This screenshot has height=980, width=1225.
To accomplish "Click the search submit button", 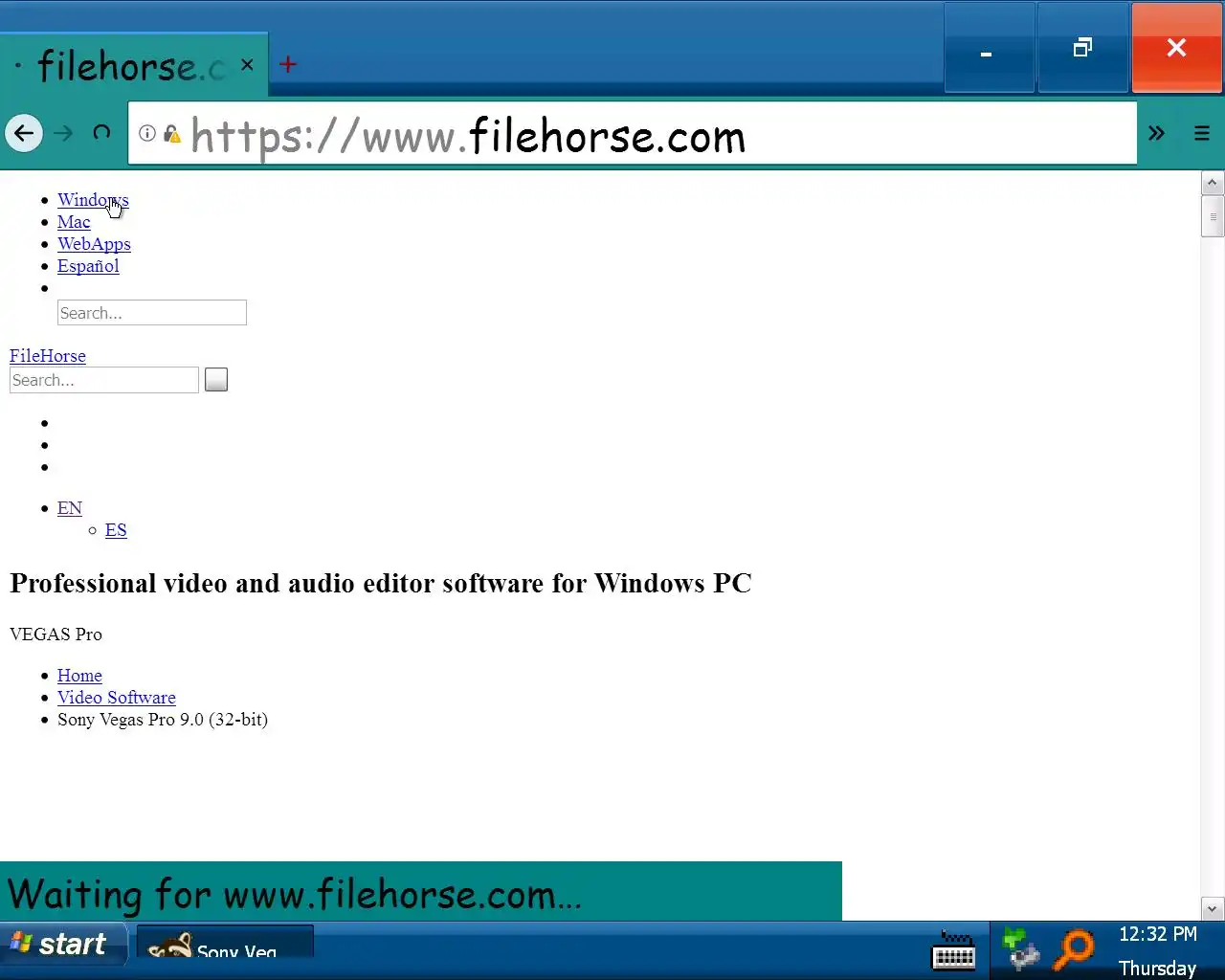I will (216, 380).
